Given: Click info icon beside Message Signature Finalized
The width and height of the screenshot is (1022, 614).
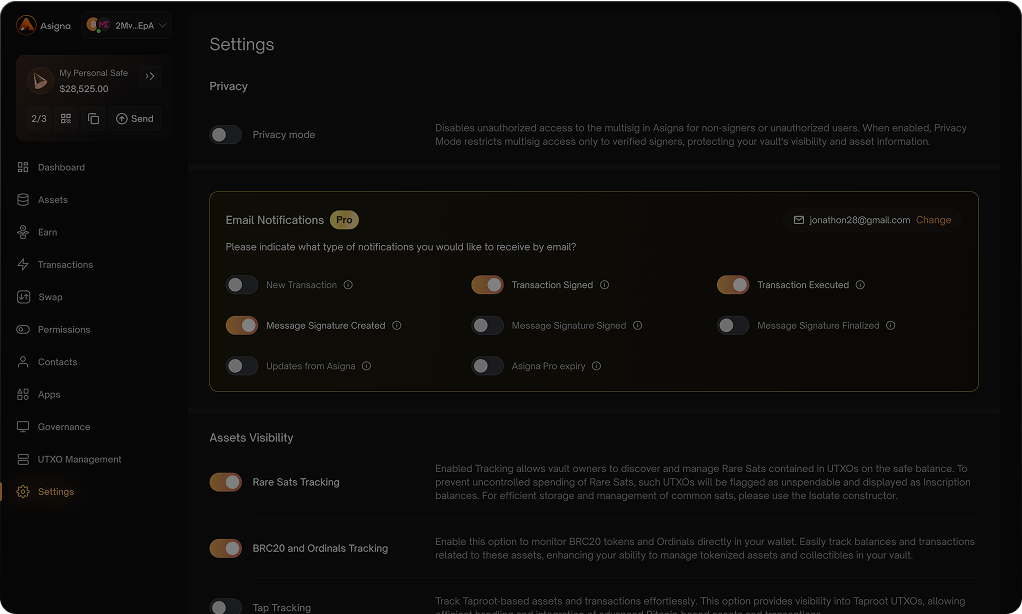Looking at the screenshot, I should (x=891, y=325).
